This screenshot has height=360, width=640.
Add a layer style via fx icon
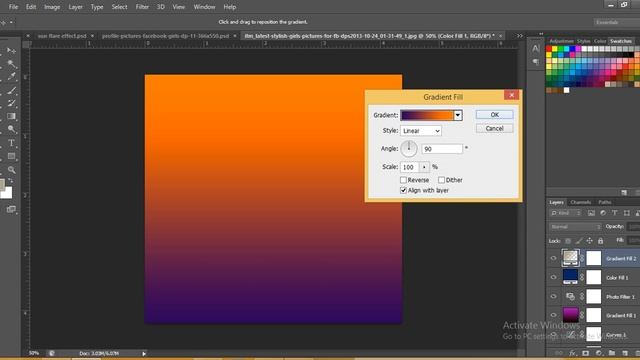coord(572,353)
